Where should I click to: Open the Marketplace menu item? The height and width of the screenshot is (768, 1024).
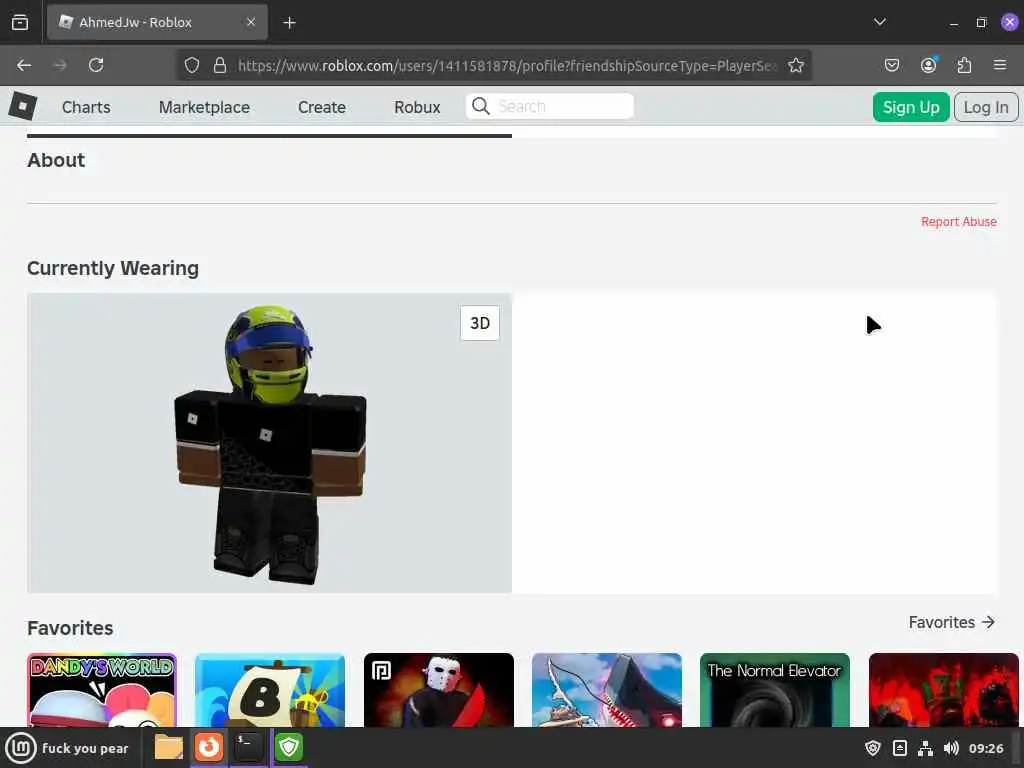click(204, 107)
